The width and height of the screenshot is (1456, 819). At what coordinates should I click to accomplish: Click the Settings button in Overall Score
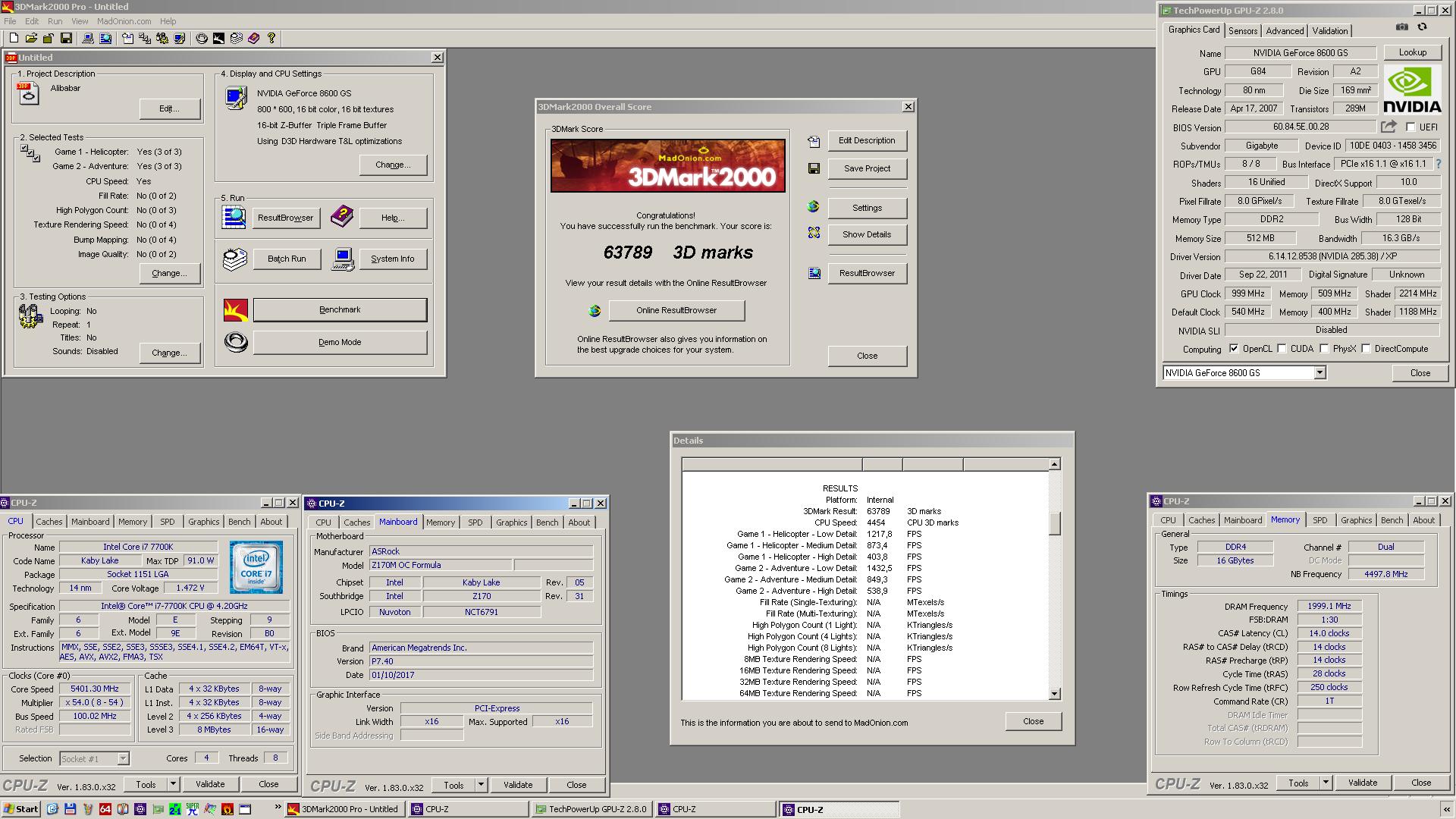pyautogui.click(x=867, y=208)
